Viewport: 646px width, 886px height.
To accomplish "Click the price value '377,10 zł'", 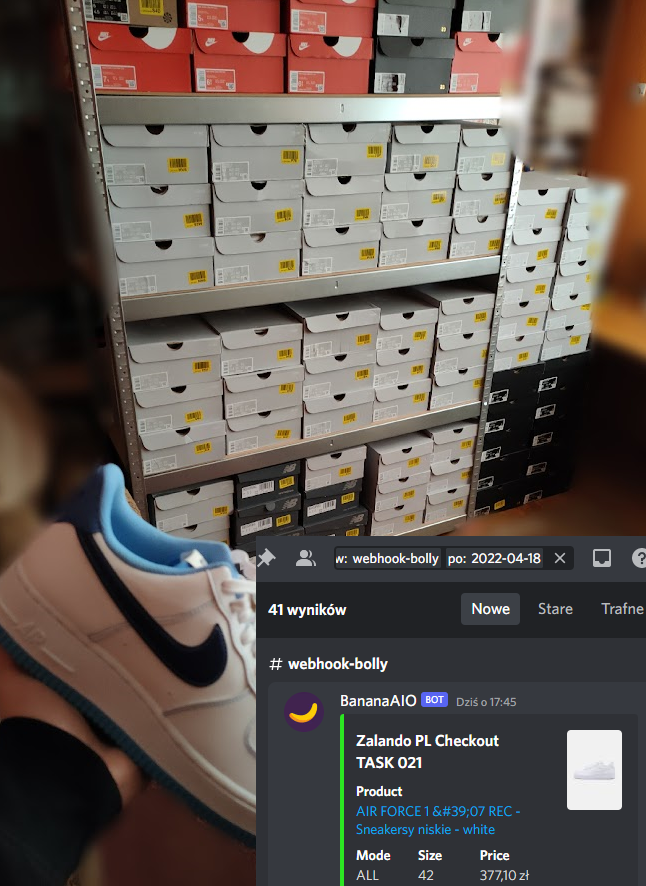I will click(x=504, y=875).
